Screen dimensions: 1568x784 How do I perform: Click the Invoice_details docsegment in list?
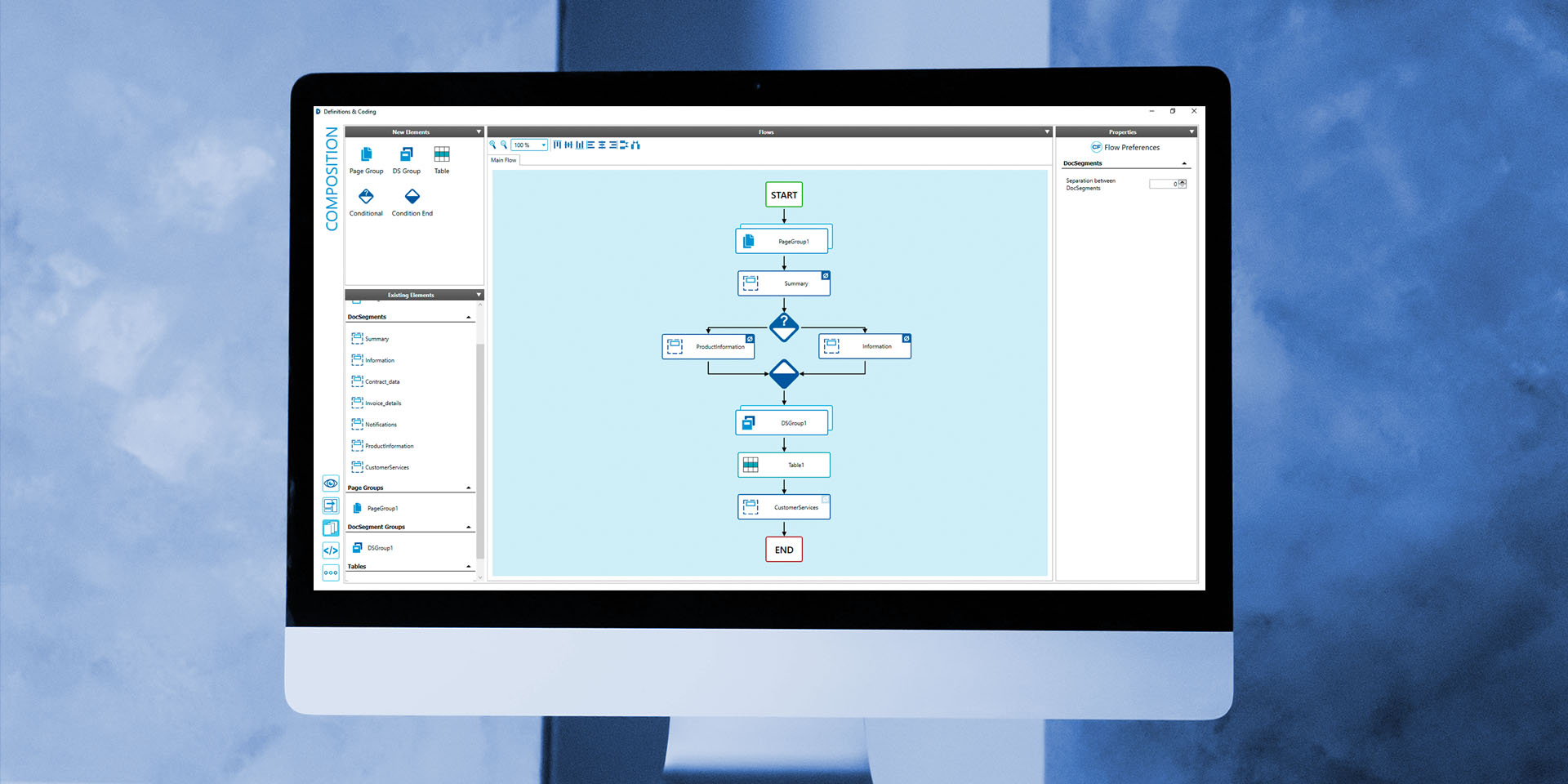tap(376, 403)
